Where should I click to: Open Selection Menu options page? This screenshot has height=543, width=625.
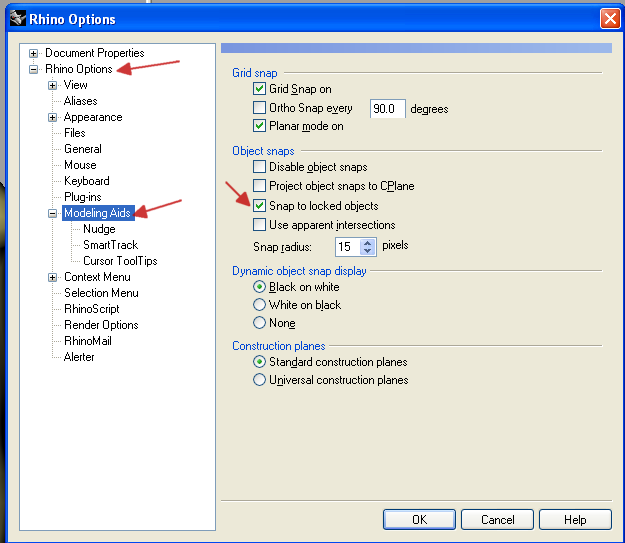(x=101, y=293)
